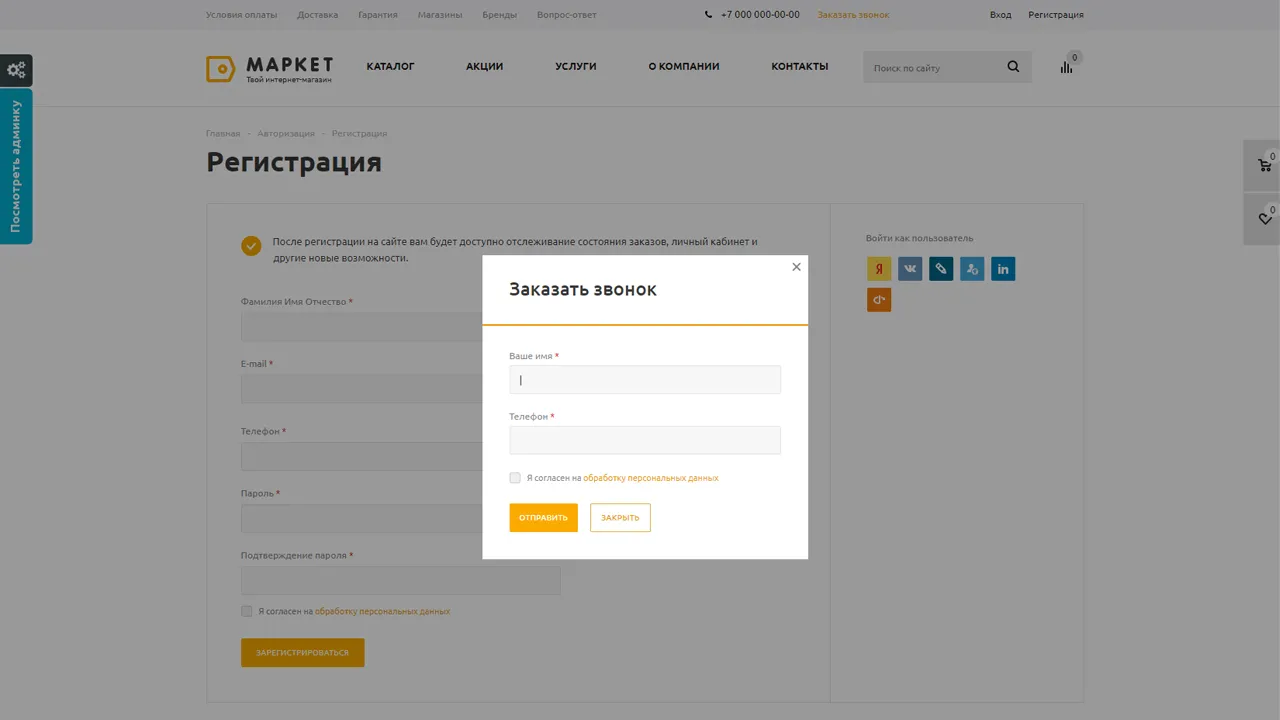
Task: Click the Mail.ru user login icon
Action: 972,269
